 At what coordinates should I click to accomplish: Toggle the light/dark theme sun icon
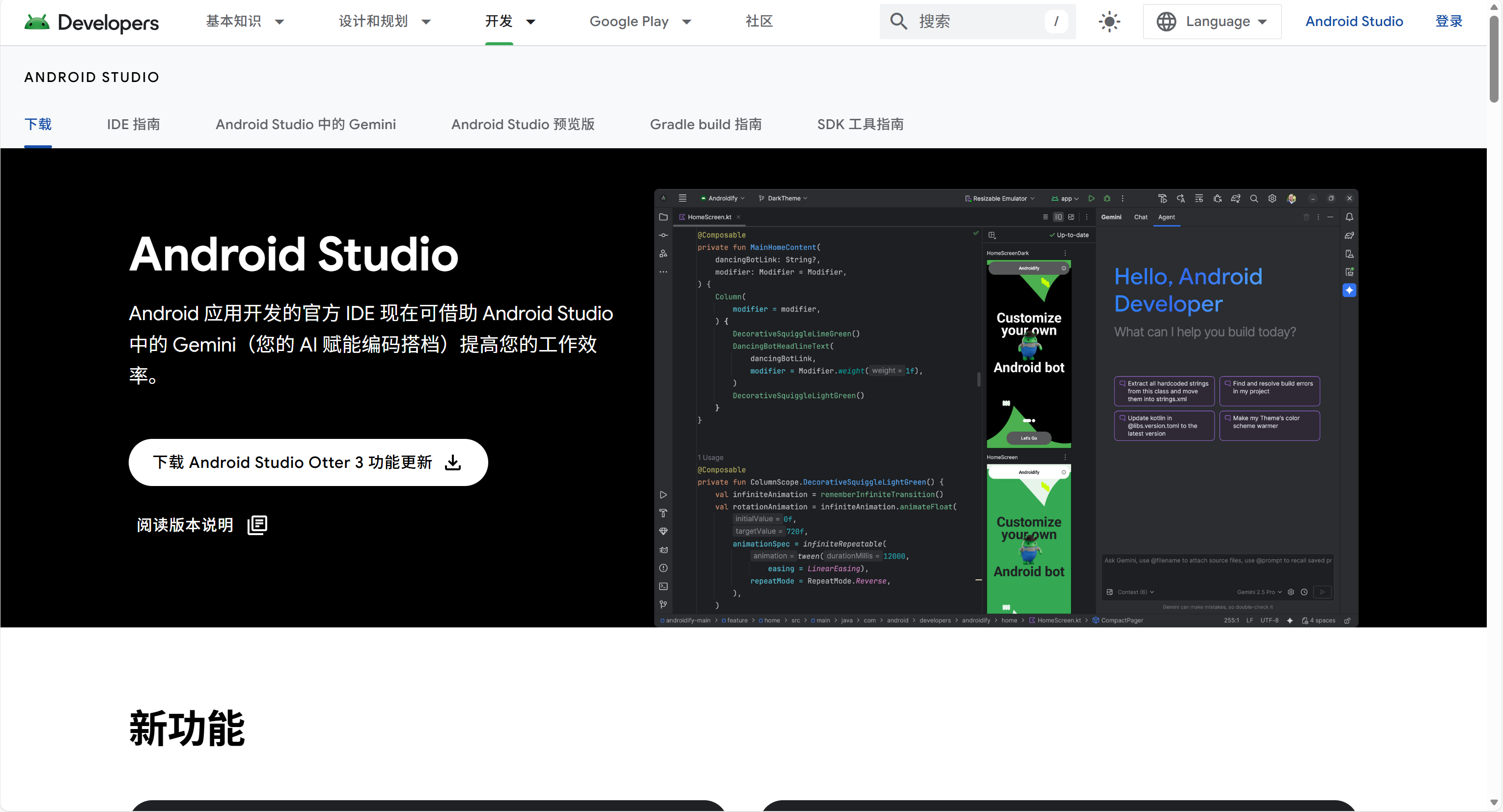1109,22
